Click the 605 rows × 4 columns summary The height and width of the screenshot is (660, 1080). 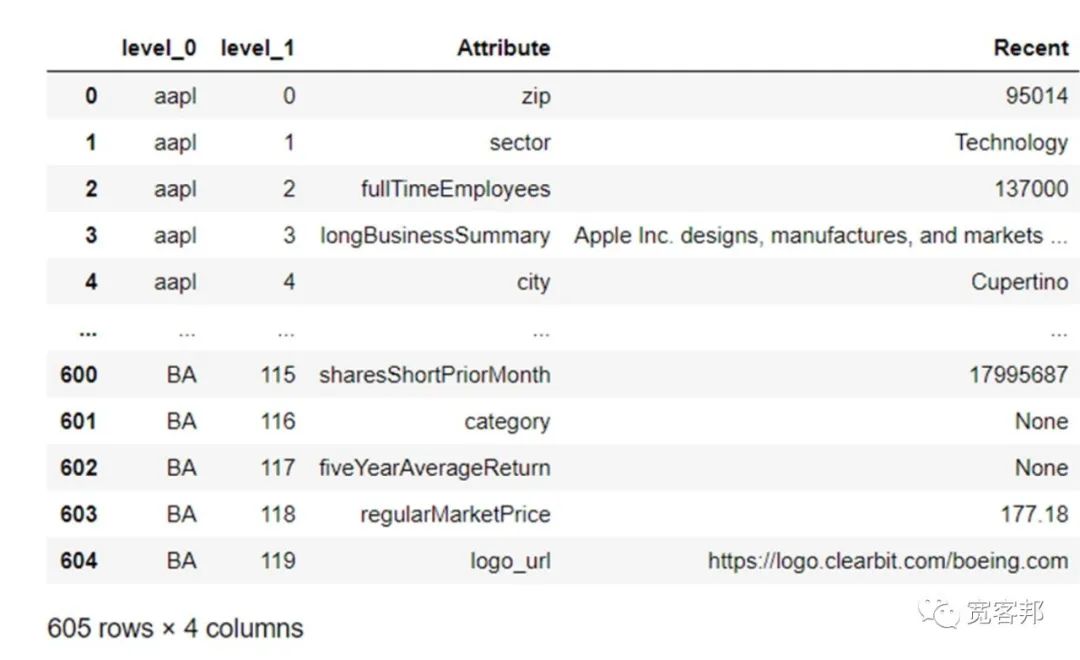tap(175, 628)
